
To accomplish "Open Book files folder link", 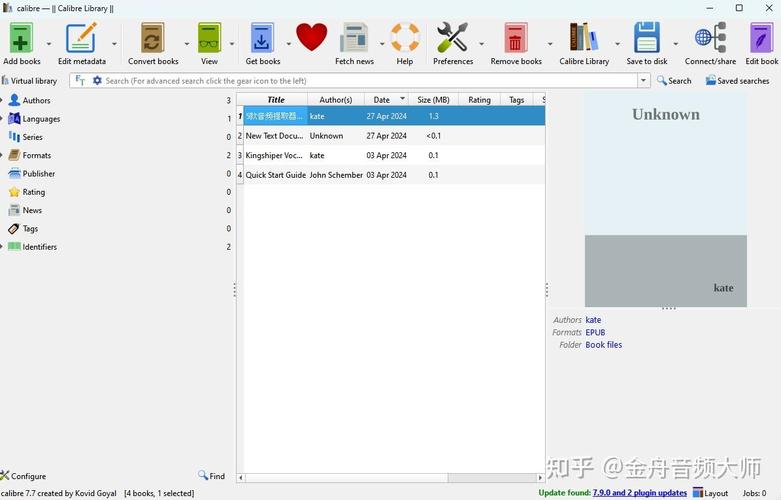I will click(604, 345).
